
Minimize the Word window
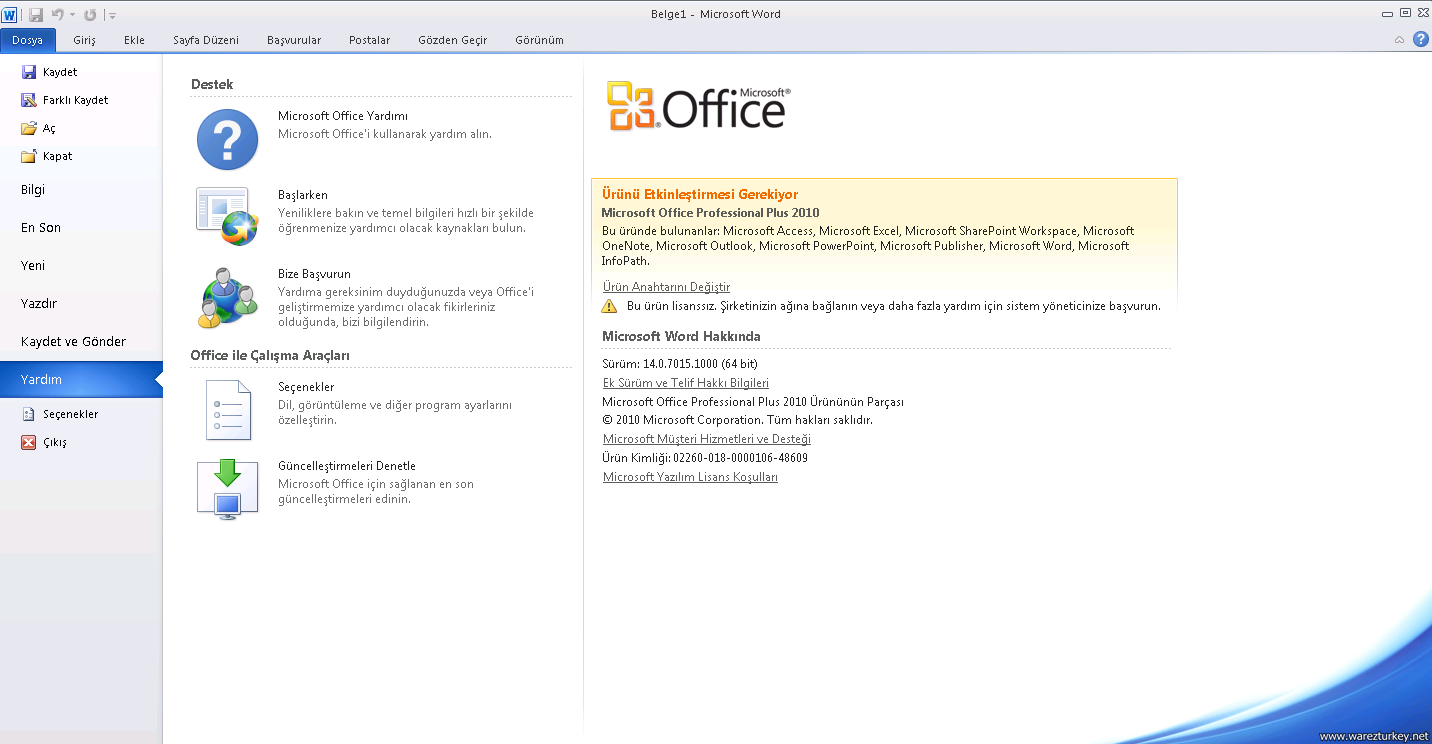click(x=1387, y=14)
